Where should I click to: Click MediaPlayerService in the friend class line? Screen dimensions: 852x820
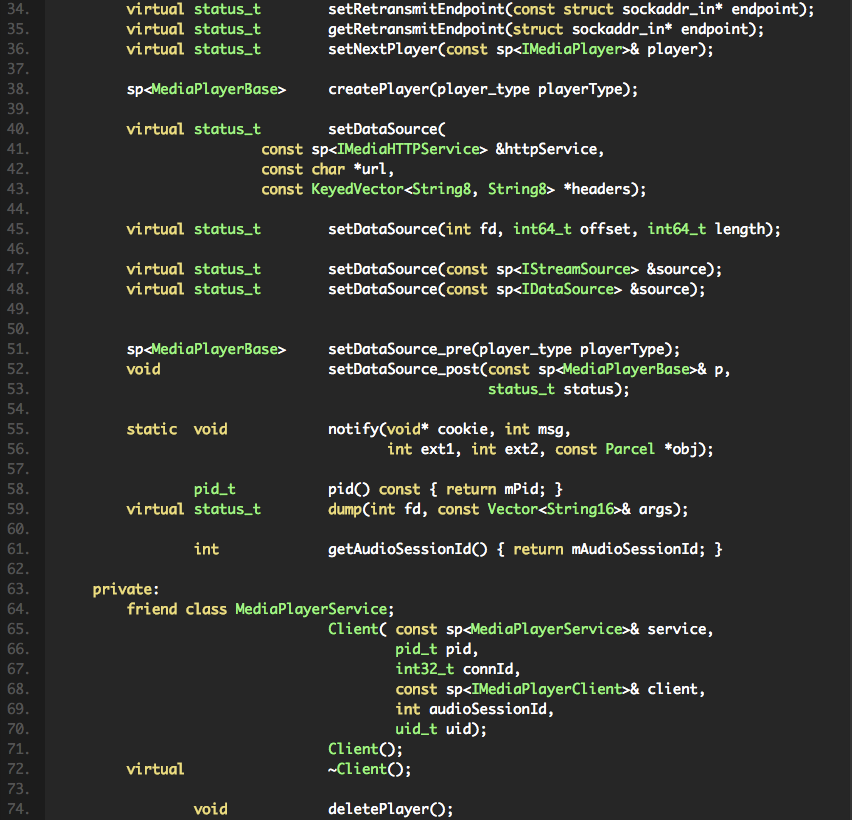coord(311,609)
